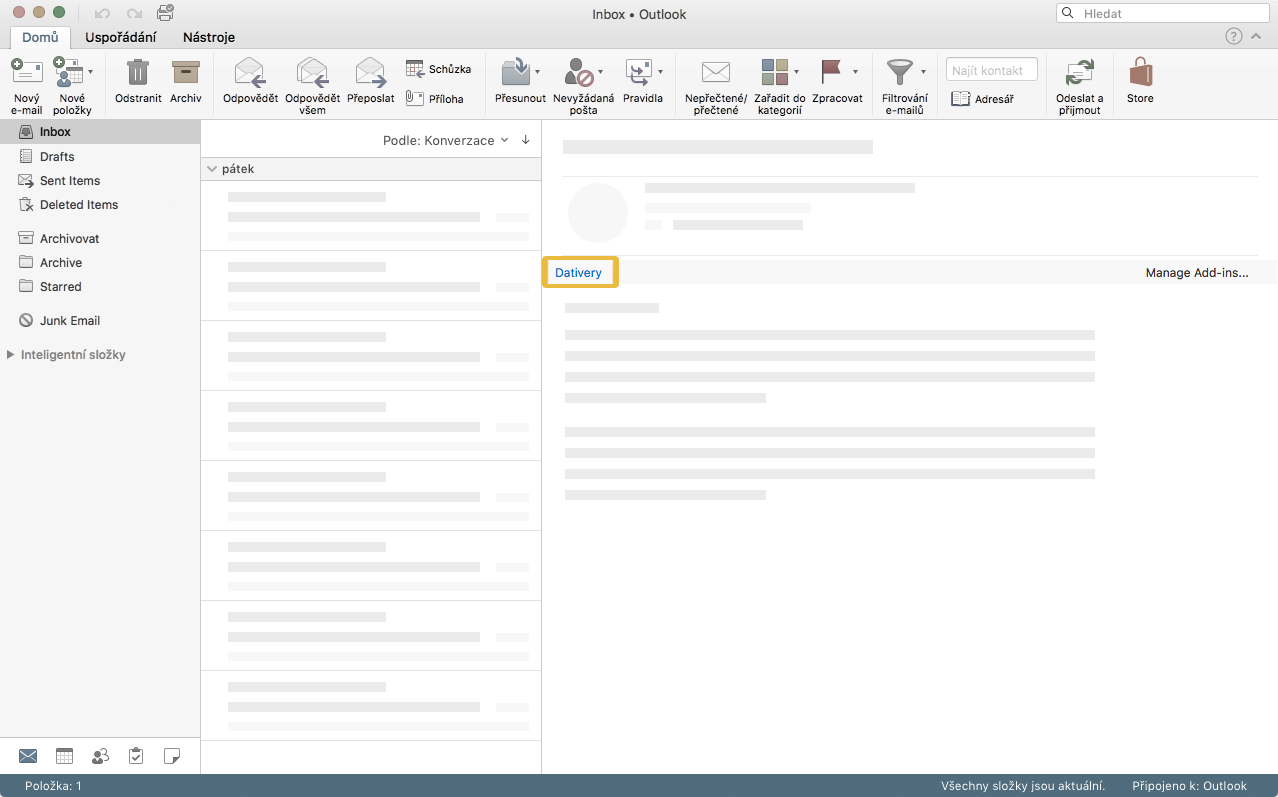Switch to Calendar view in bottom bar
This screenshot has width=1278, height=797.
(x=64, y=756)
